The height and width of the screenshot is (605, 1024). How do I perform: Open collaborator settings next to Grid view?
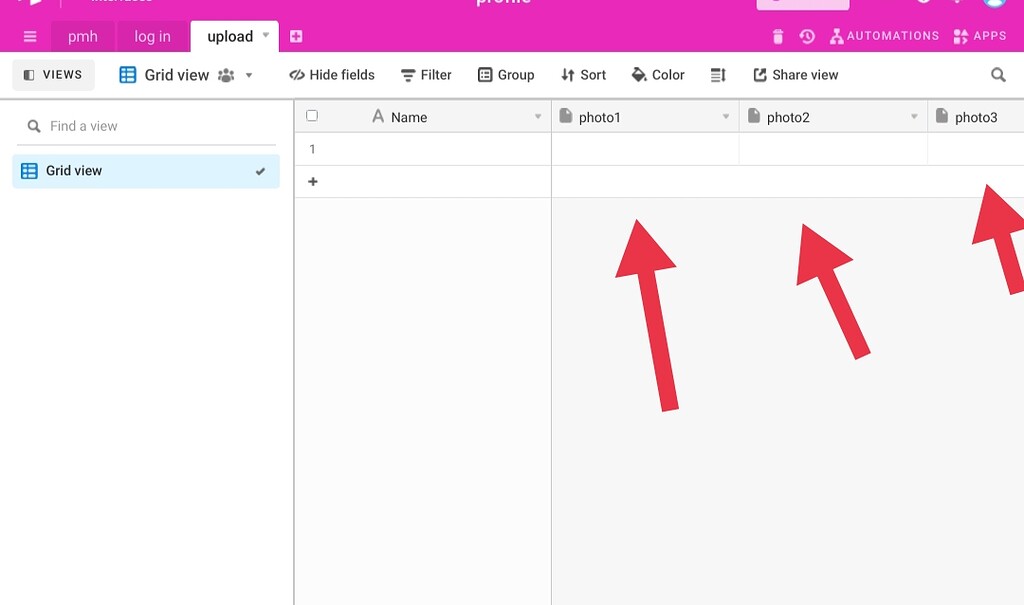click(227, 74)
